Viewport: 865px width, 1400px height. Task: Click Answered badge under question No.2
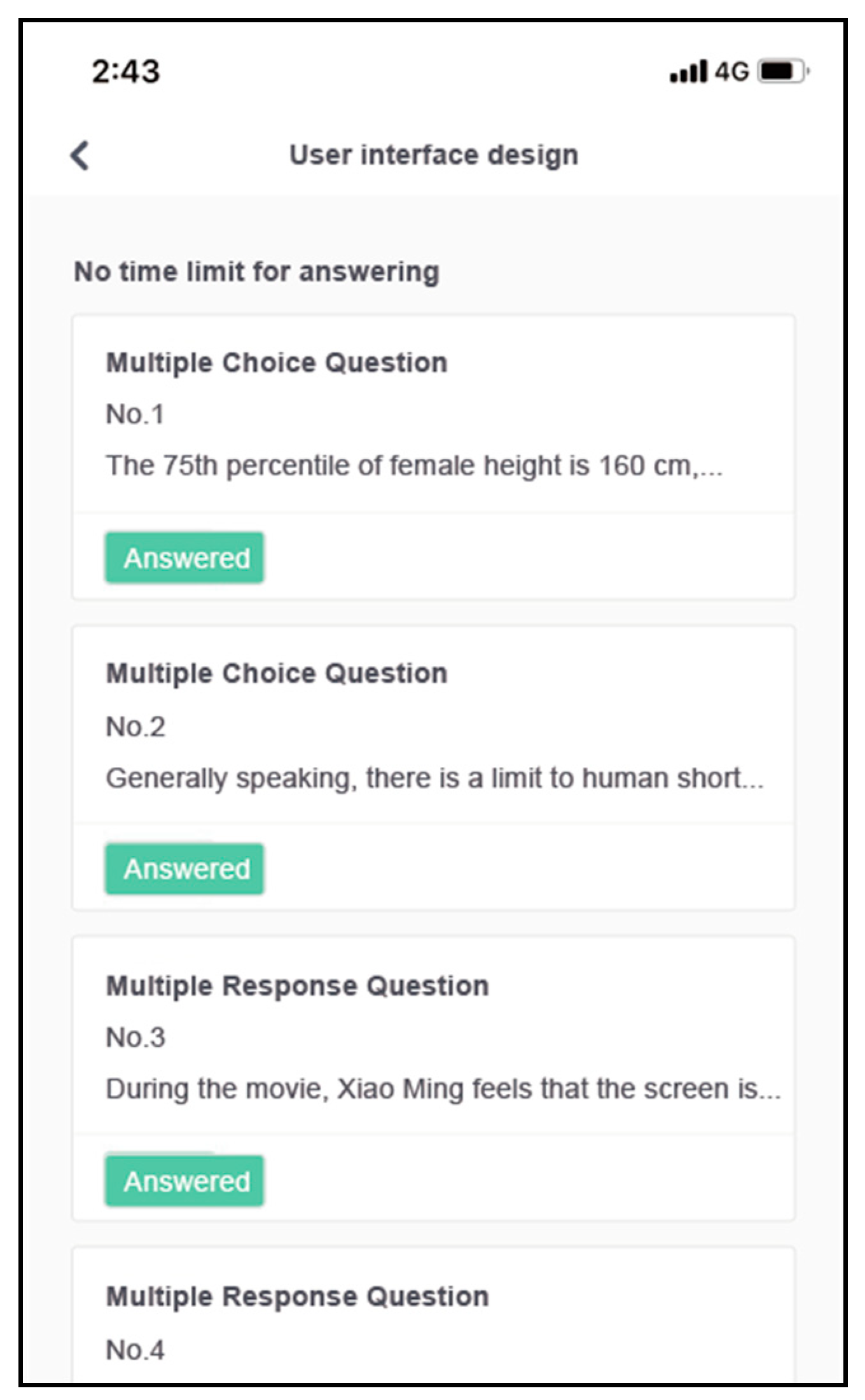coord(184,869)
